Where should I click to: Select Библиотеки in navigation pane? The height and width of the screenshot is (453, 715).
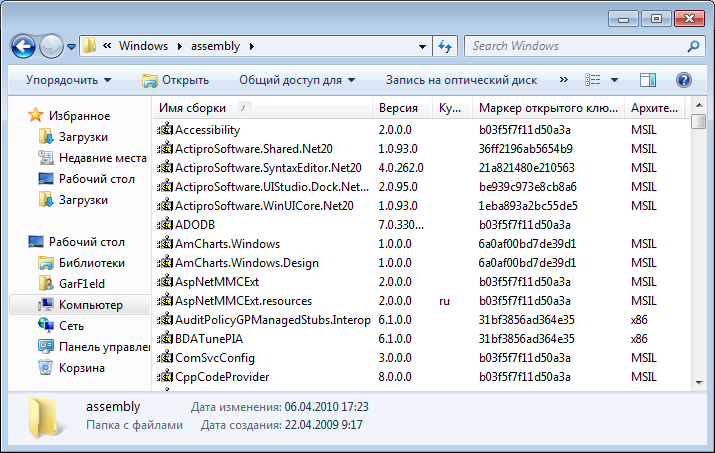point(92,263)
